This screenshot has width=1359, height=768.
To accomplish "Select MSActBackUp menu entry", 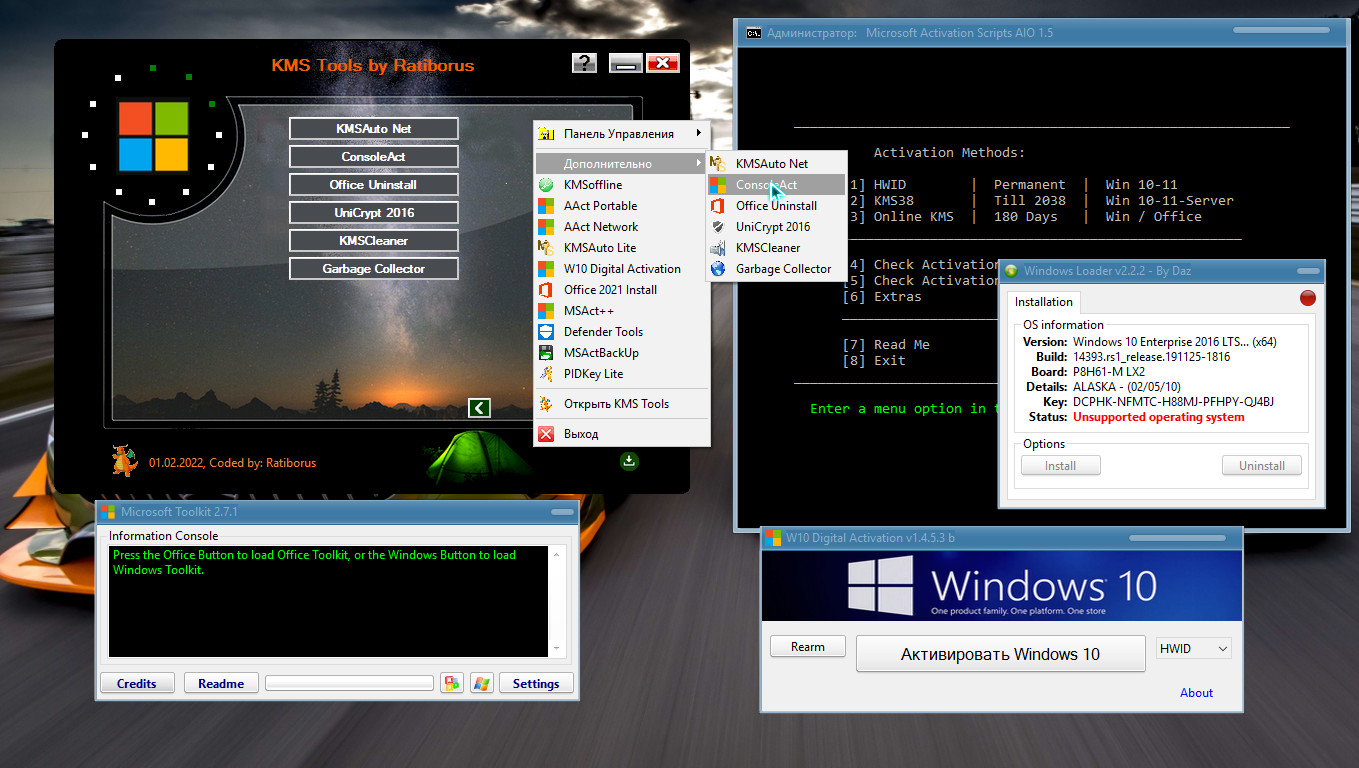I will click(621, 353).
